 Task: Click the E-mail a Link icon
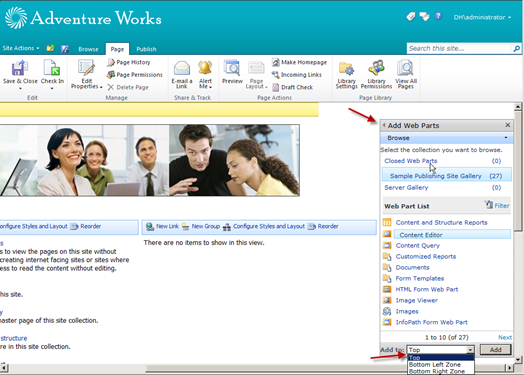182,68
